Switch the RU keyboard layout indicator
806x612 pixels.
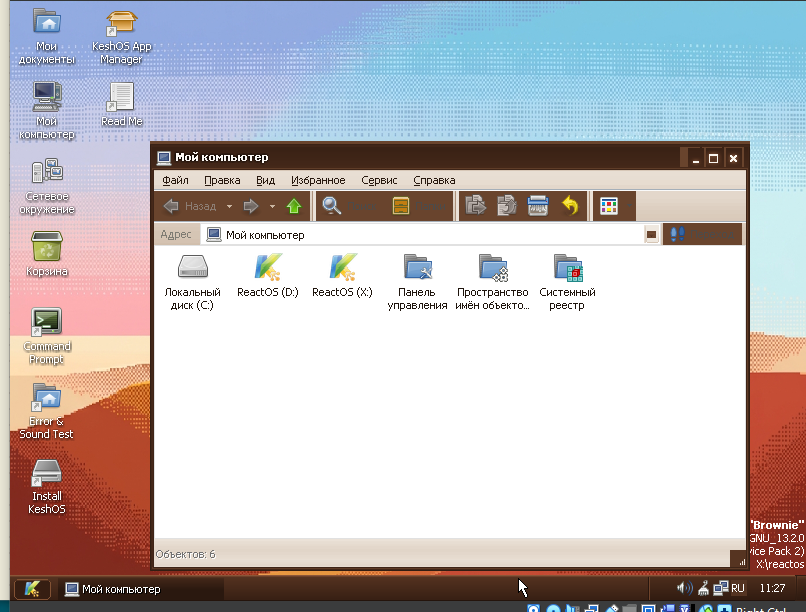(x=738, y=588)
